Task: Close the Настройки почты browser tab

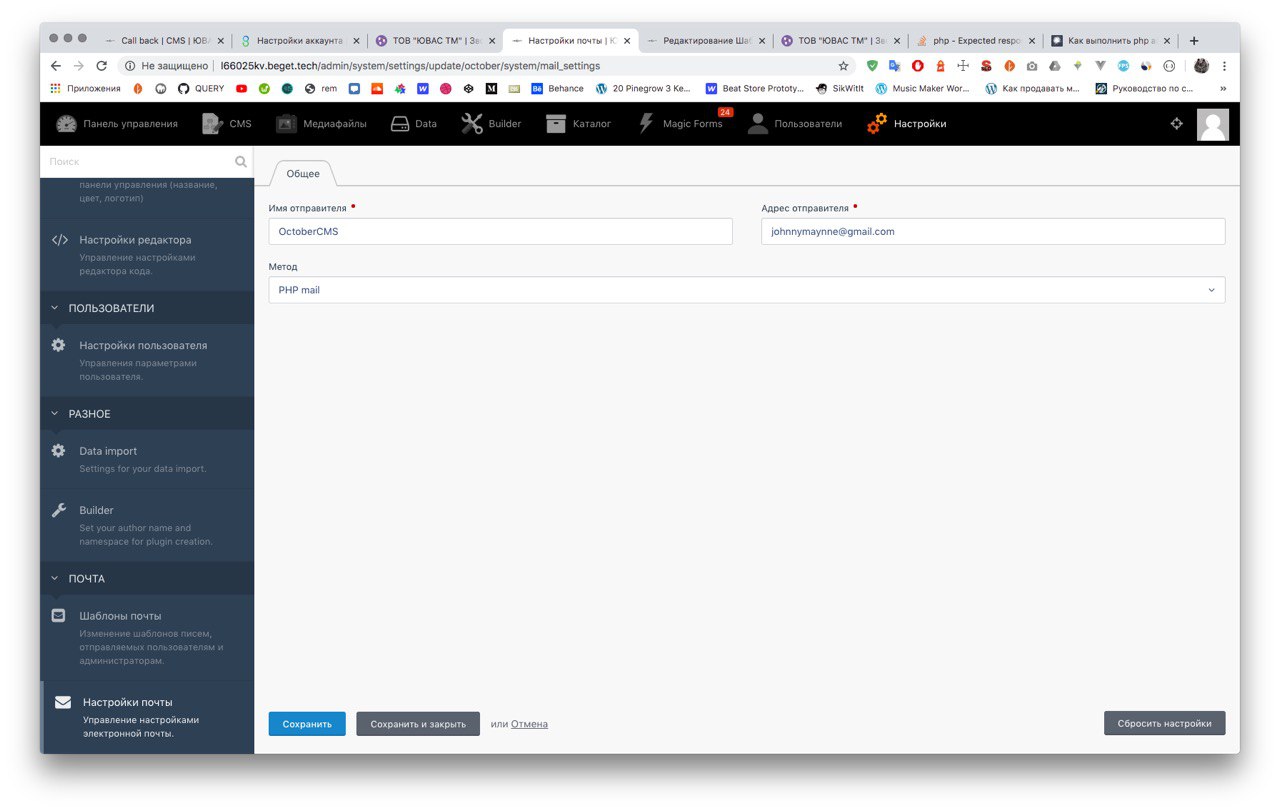Action: pyautogui.click(x=627, y=41)
